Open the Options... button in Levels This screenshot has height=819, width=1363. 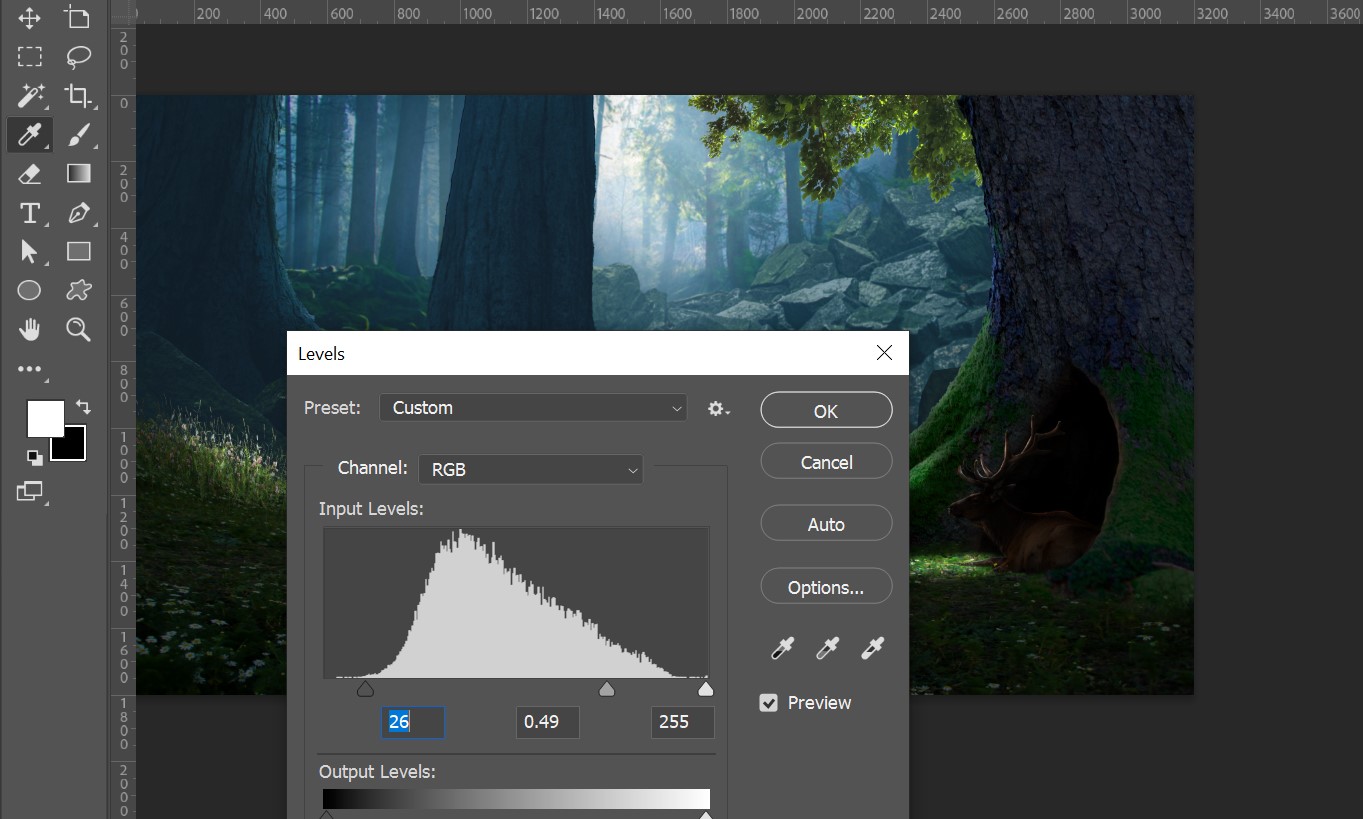pos(826,587)
